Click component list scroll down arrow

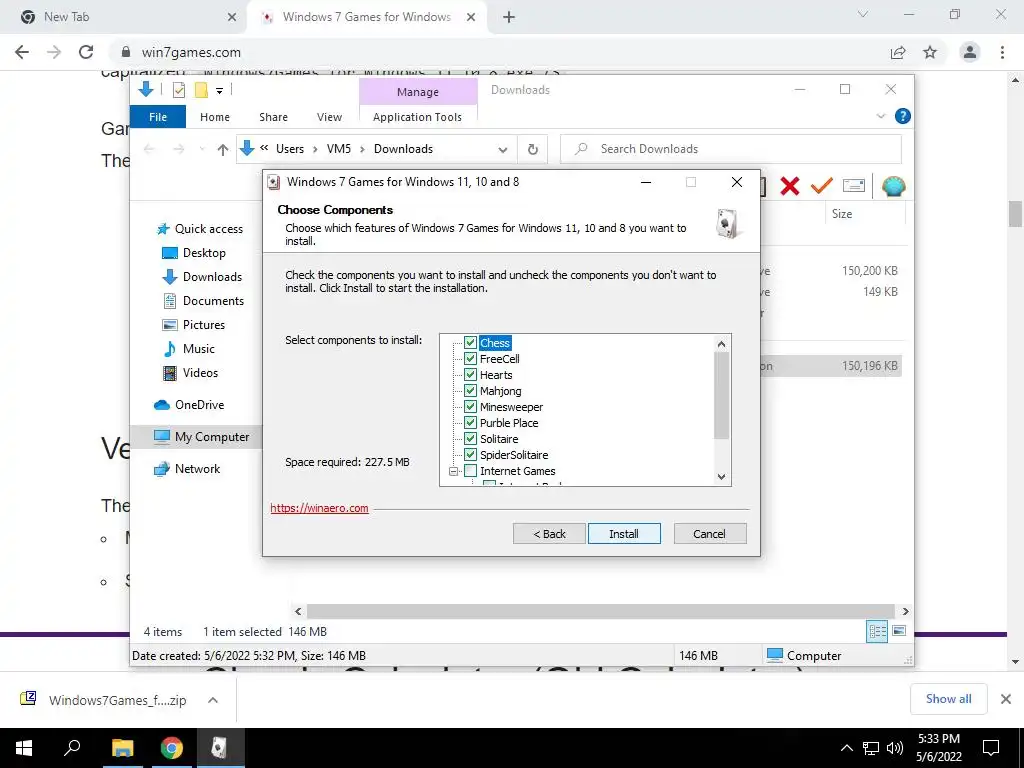(x=722, y=477)
